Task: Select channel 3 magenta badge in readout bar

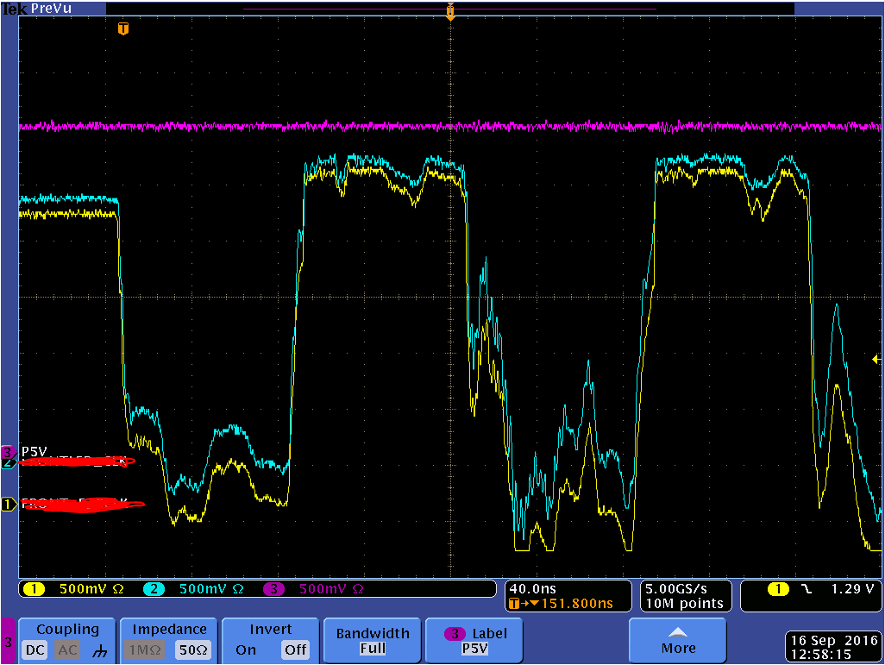Action: [x=273, y=589]
